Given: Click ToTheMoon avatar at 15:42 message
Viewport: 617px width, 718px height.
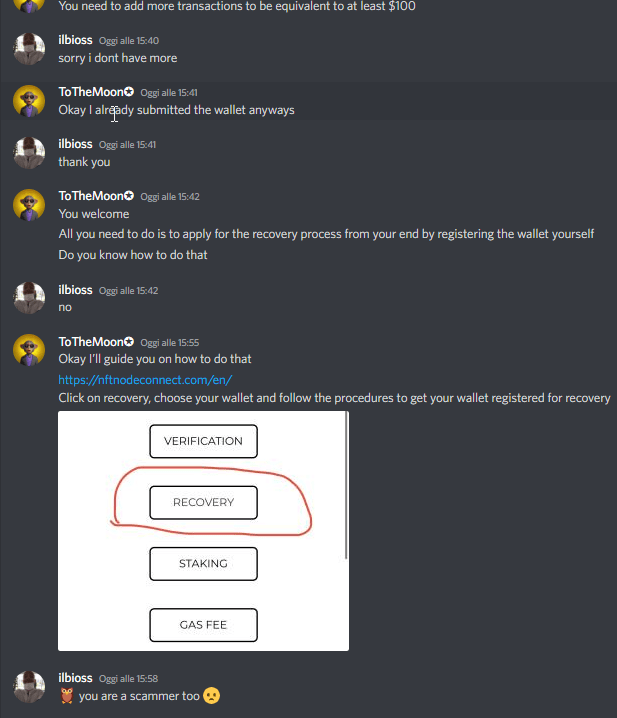Looking at the screenshot, I should (x=29, y=205).
